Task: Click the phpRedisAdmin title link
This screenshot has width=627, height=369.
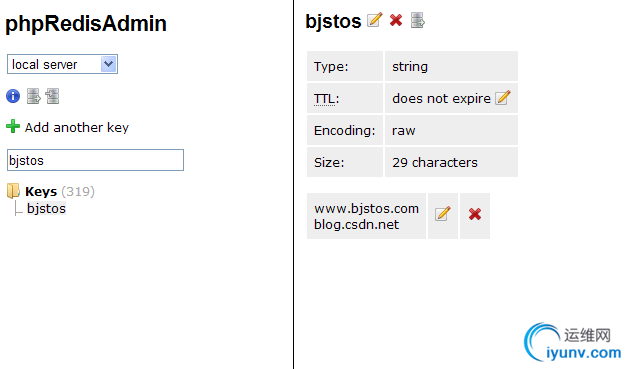Action: pos(86,23)
